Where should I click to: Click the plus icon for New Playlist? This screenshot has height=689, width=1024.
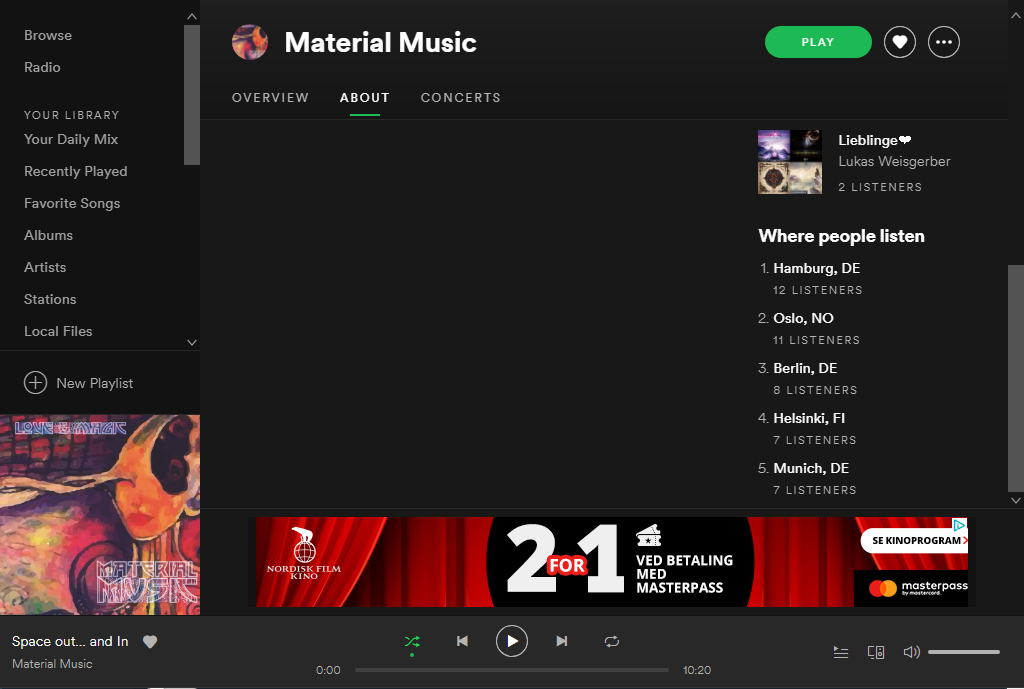click(36, 383)
